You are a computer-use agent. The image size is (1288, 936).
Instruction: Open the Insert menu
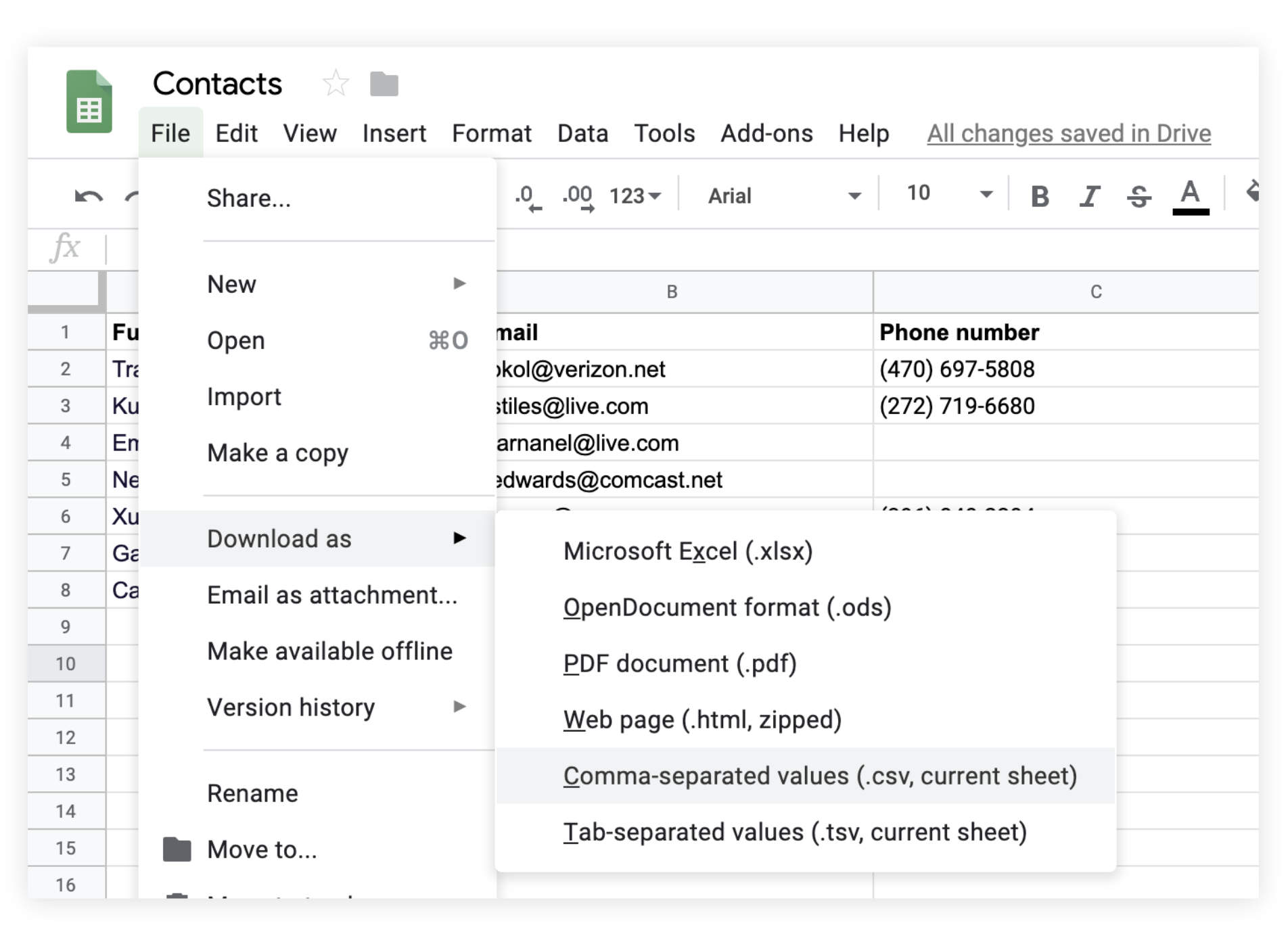point(394,133)
